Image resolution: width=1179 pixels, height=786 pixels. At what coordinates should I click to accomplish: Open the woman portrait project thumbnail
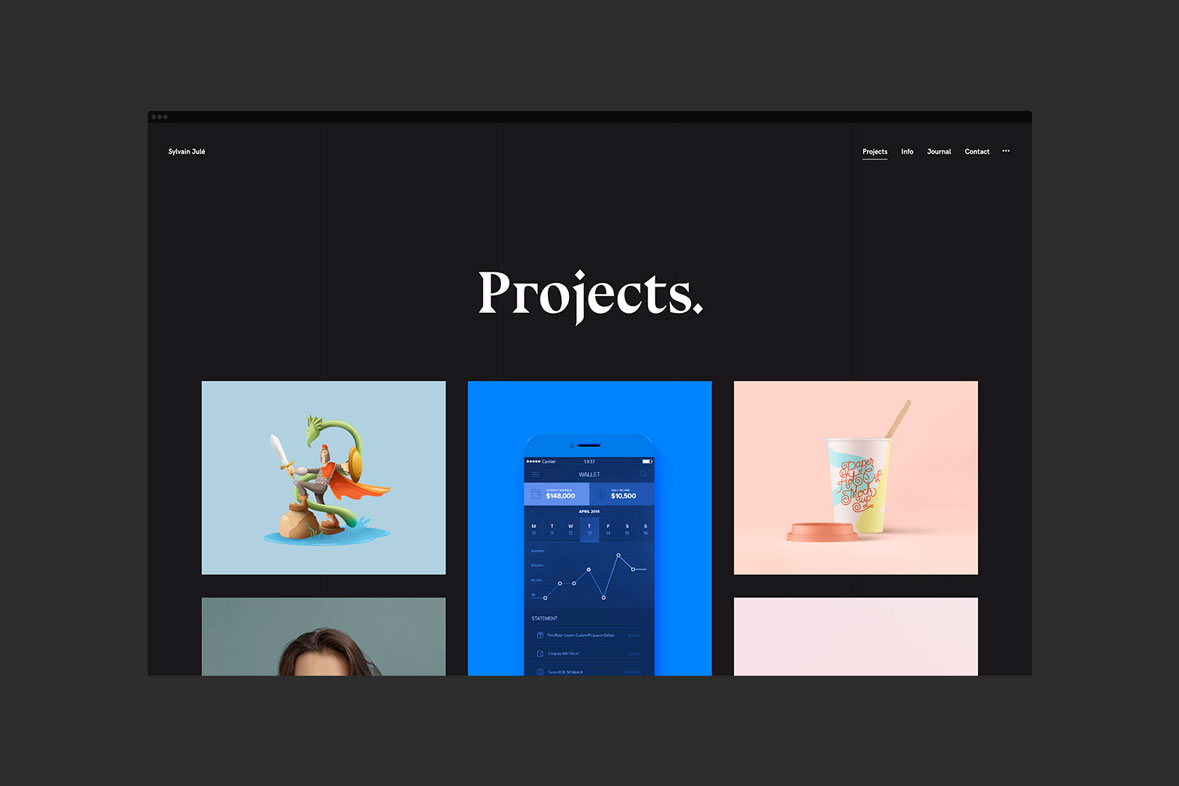pyautogui.click(x=323, y=636)
